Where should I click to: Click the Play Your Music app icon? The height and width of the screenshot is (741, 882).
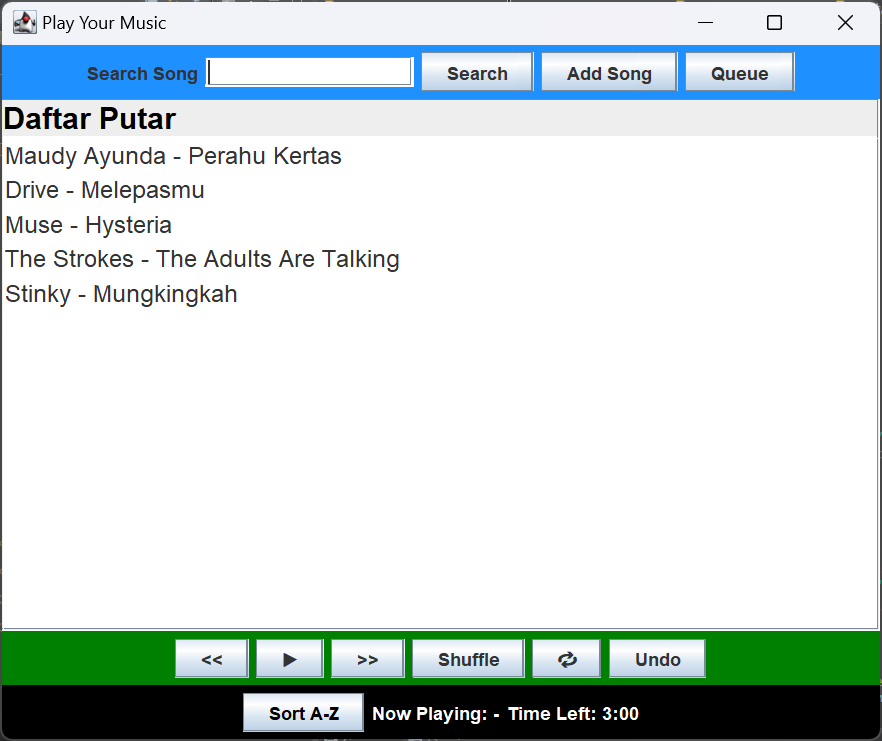tap(24, 22)
